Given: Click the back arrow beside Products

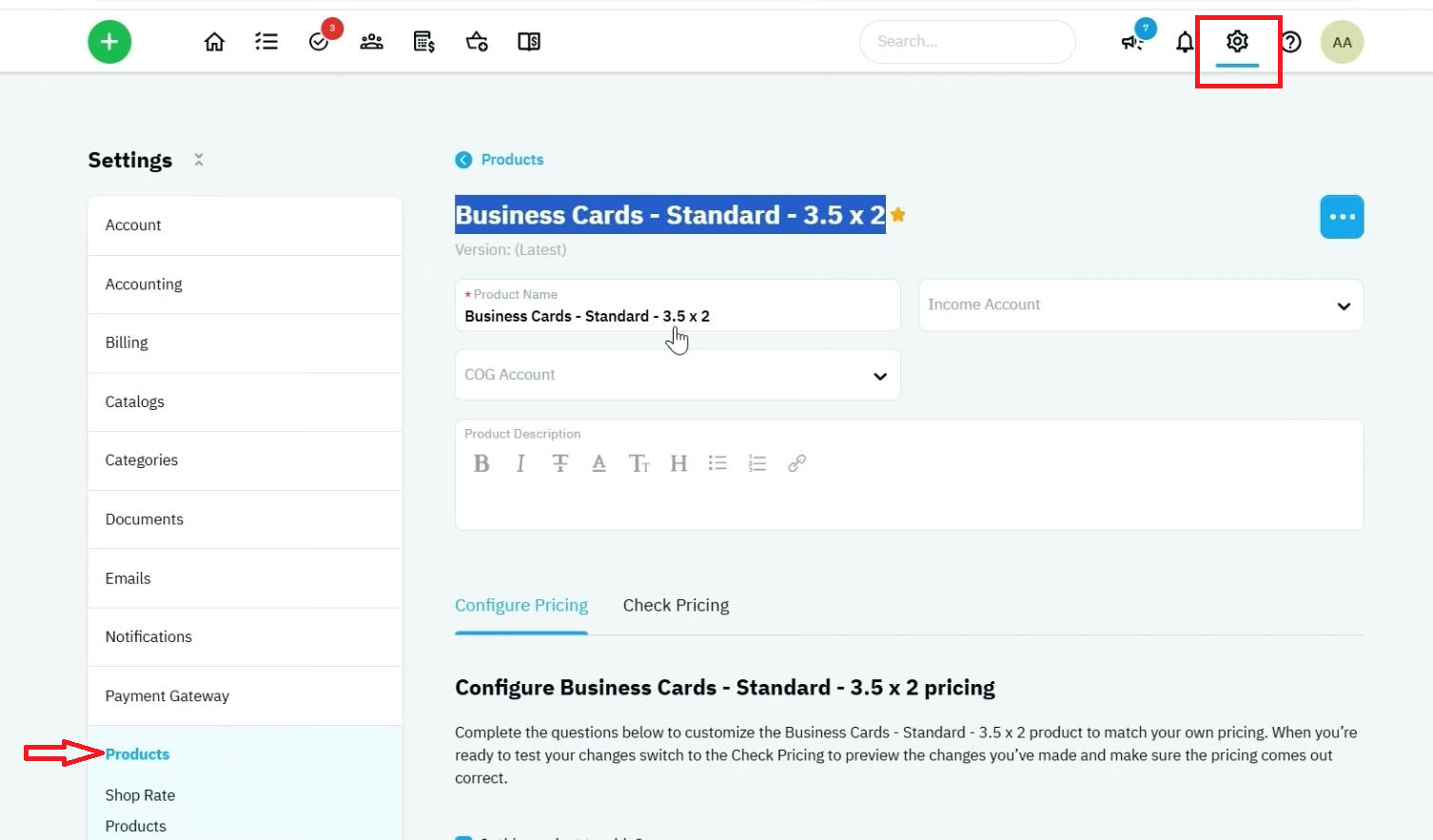Looking at the screenshot, I should (x=463, y=160).
